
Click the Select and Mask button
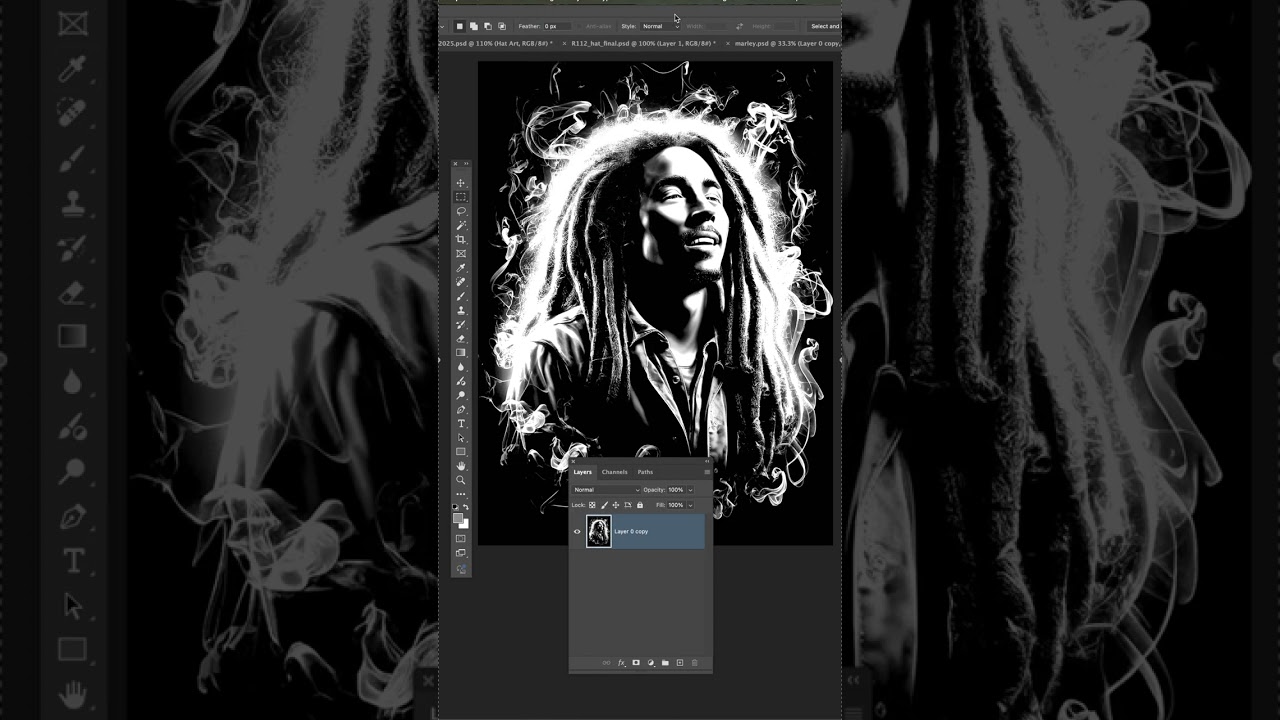826,26
